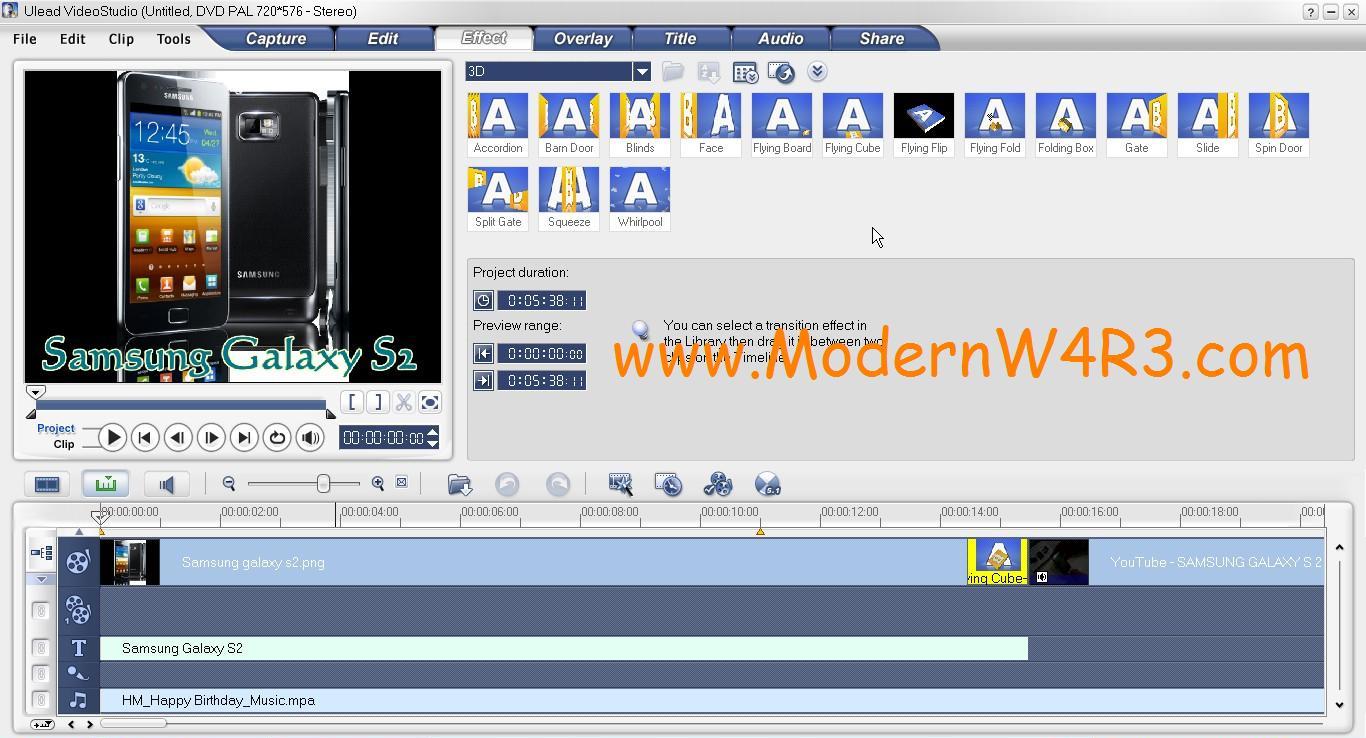
Task: Select the Accordion transition effect
Action: (498, 124)
